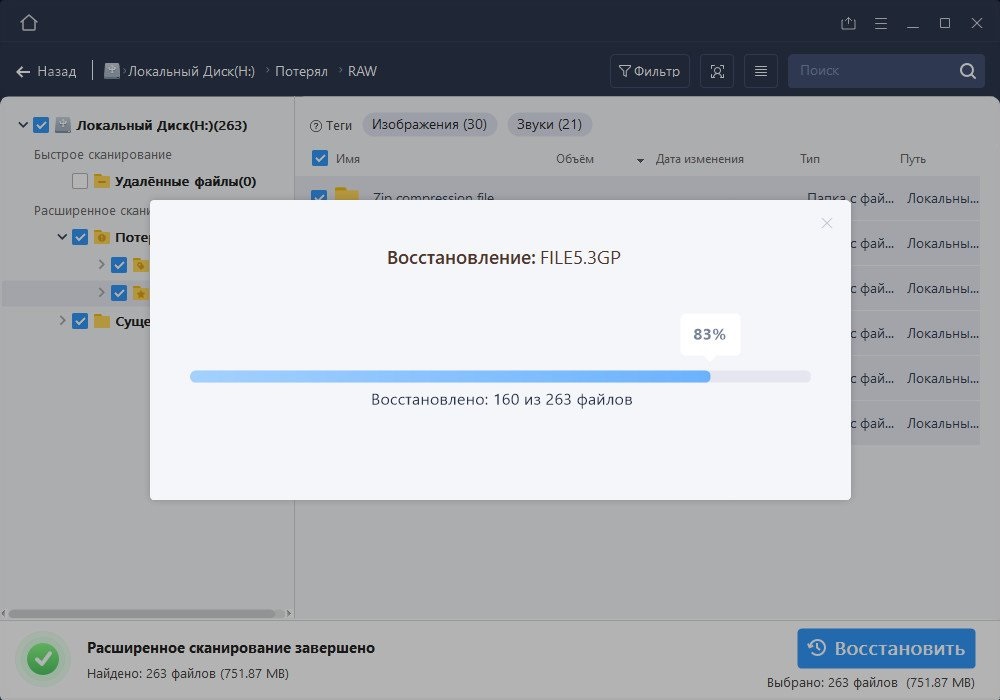
Task: Close the recovery progress dialog
Action: [826, 223]
